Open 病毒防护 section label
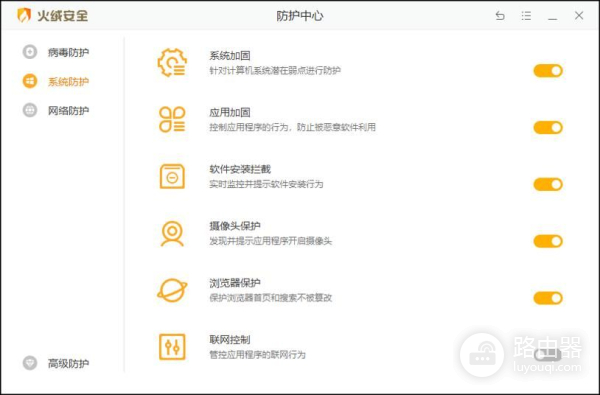The height and width of the screenshot is (395, 600). click(68, 52)
